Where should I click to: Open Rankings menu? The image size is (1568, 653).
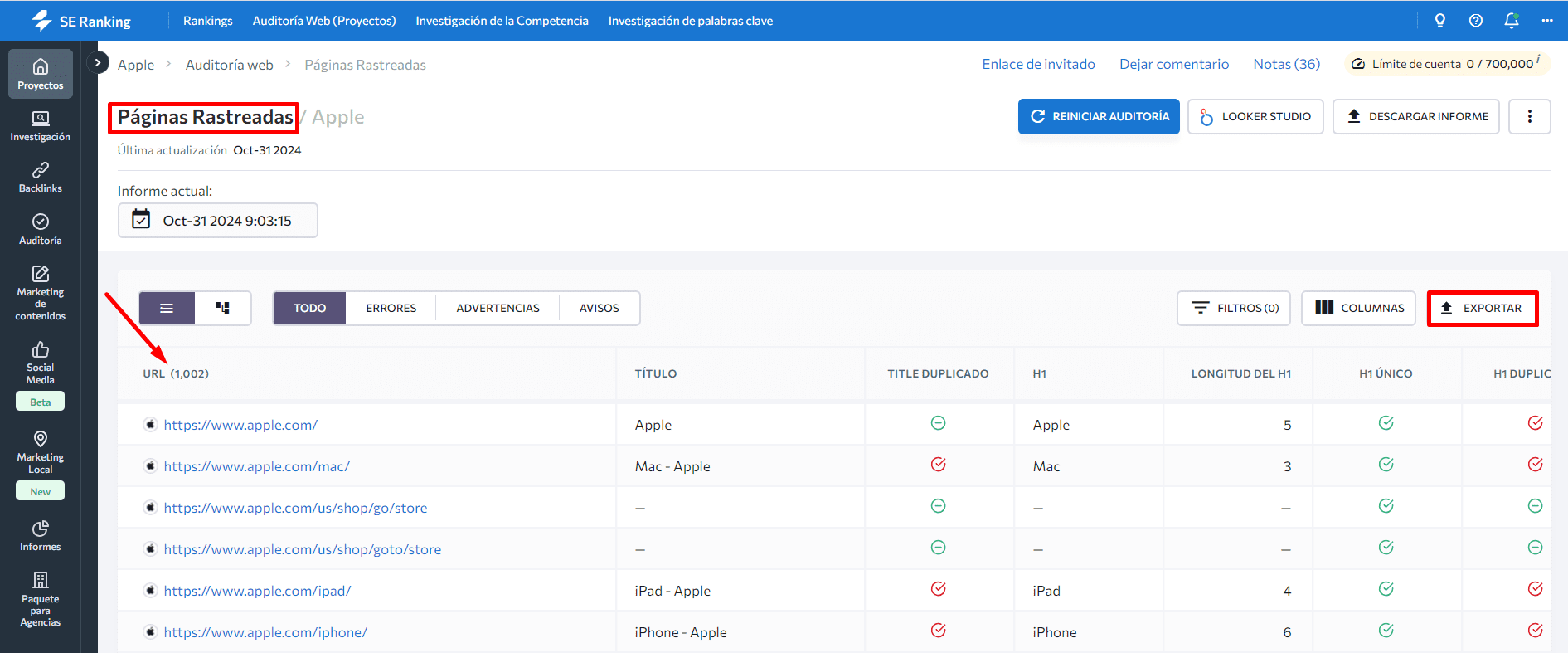point(208,21)
